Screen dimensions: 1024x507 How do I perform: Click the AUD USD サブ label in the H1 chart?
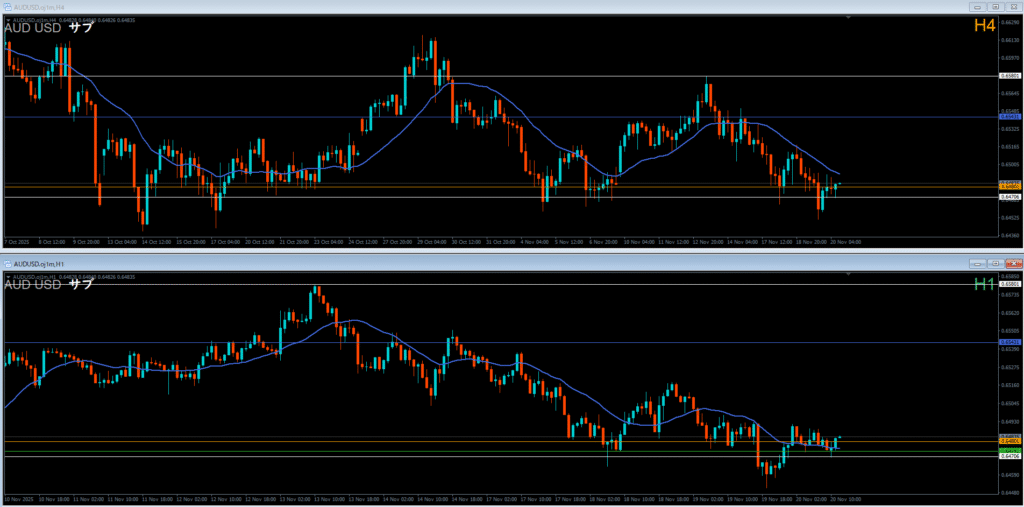[x=48, y=284]
